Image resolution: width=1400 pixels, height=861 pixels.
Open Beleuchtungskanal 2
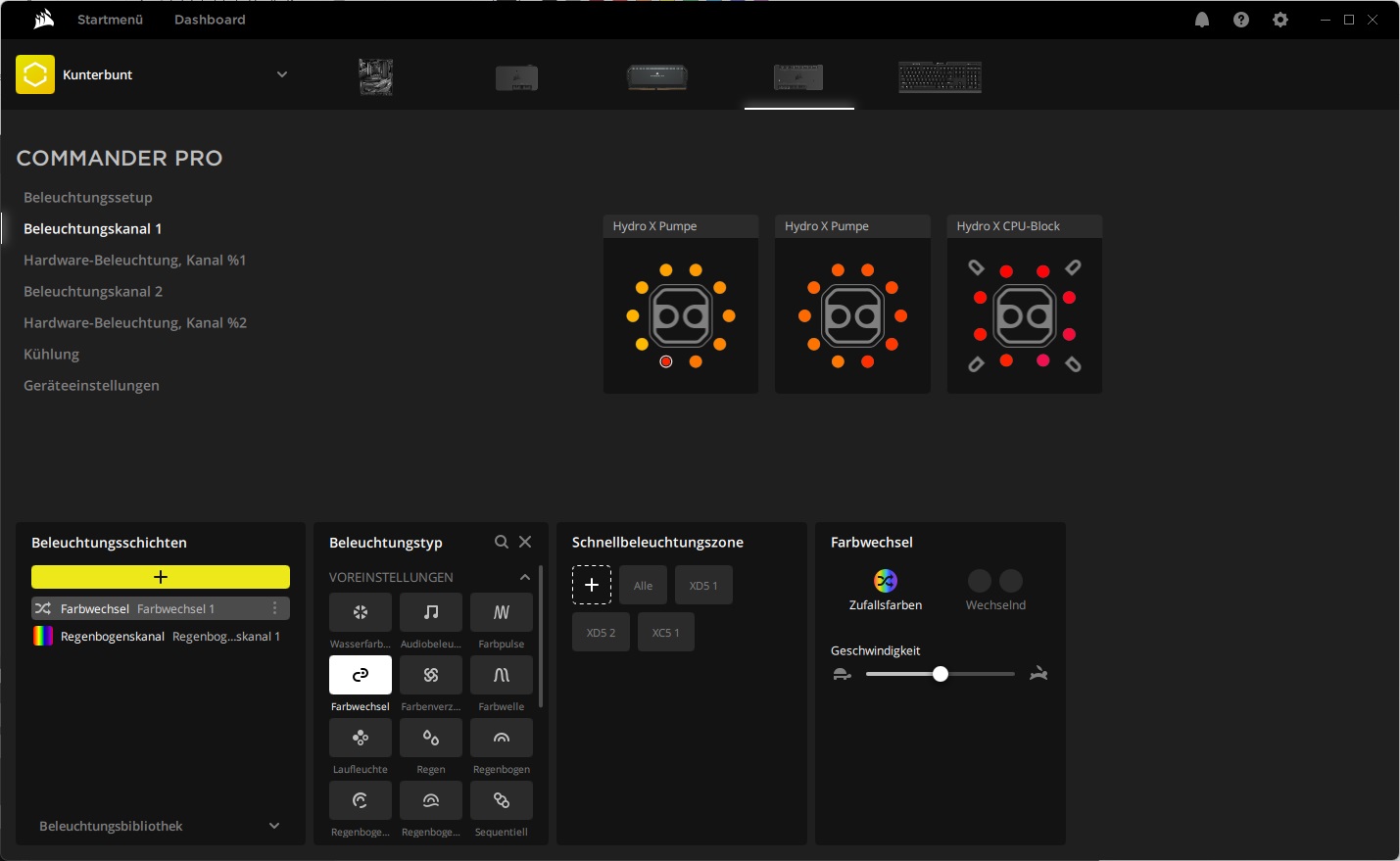point(93,291)
